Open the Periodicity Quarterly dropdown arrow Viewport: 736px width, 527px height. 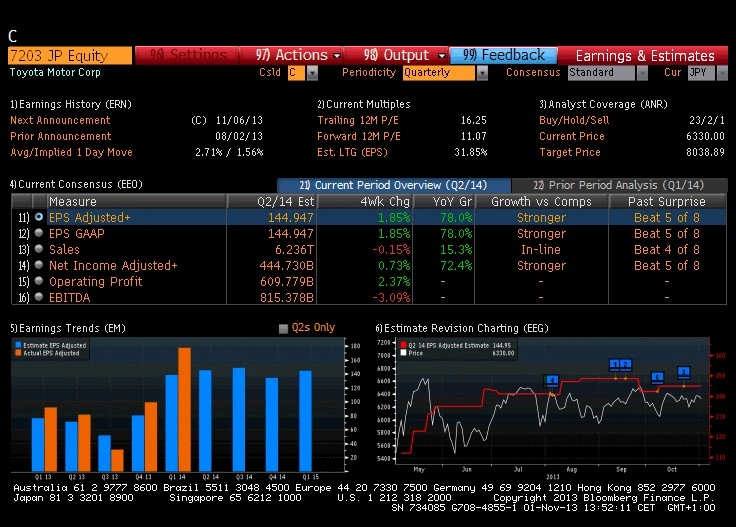(x=482, y=73)
